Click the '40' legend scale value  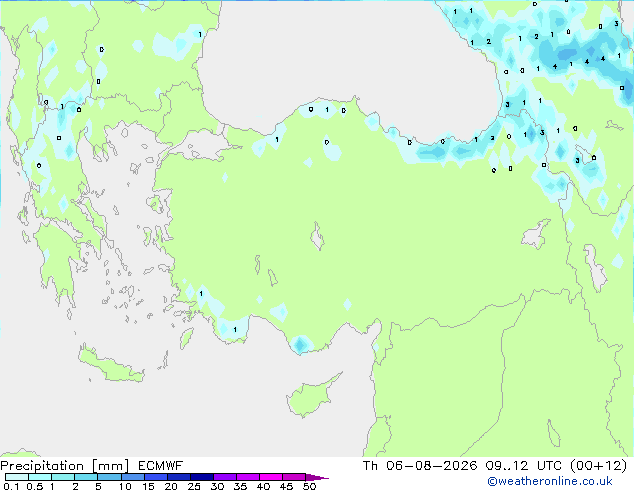coord(263,486)
